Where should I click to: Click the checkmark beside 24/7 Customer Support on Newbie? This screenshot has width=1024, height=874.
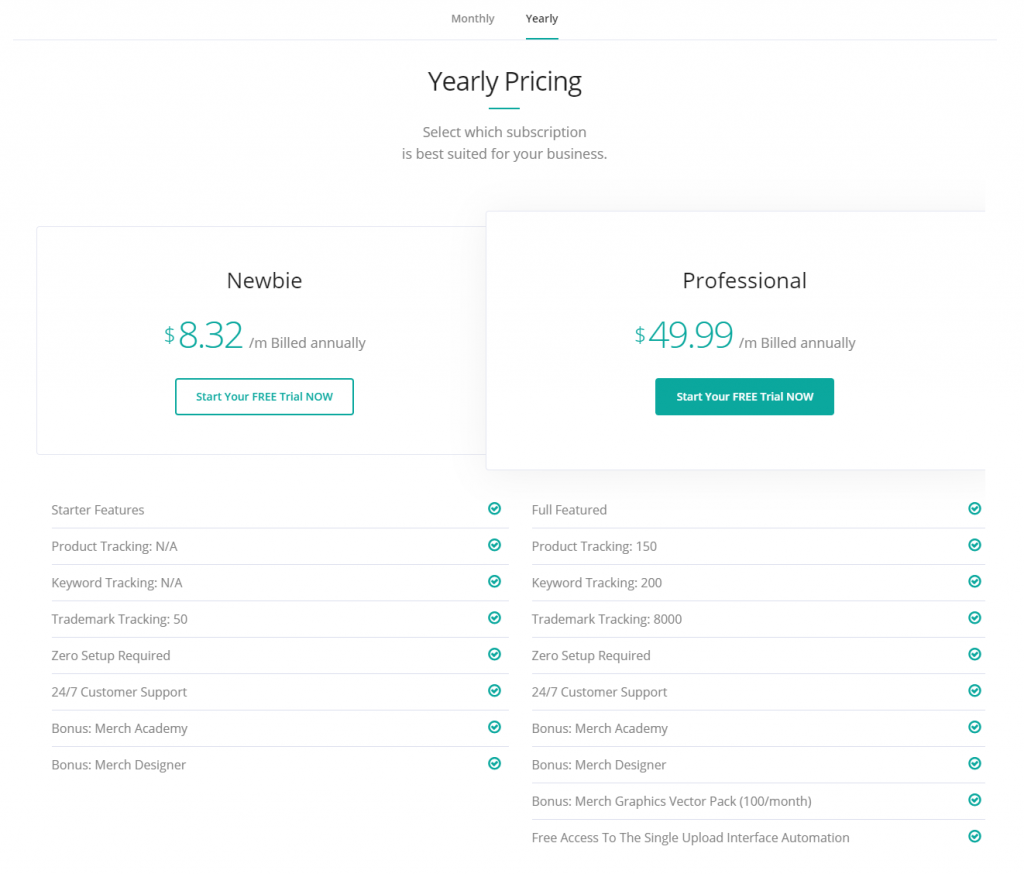click(x=494, y=690)
